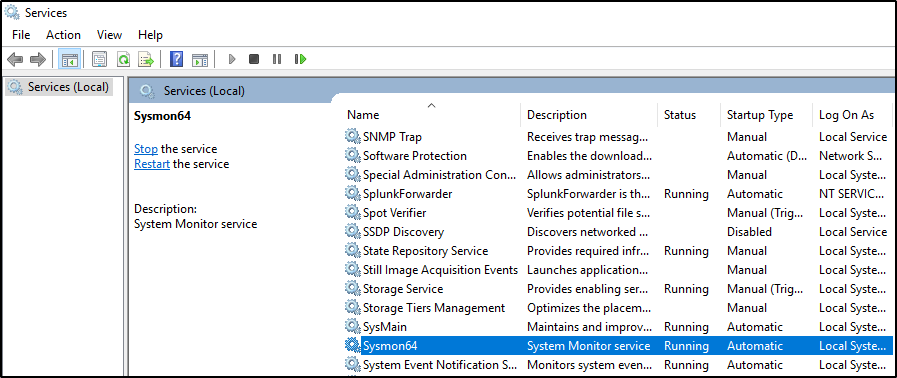Click the gear icon for SNMP Trap

(x=352, y=137)
